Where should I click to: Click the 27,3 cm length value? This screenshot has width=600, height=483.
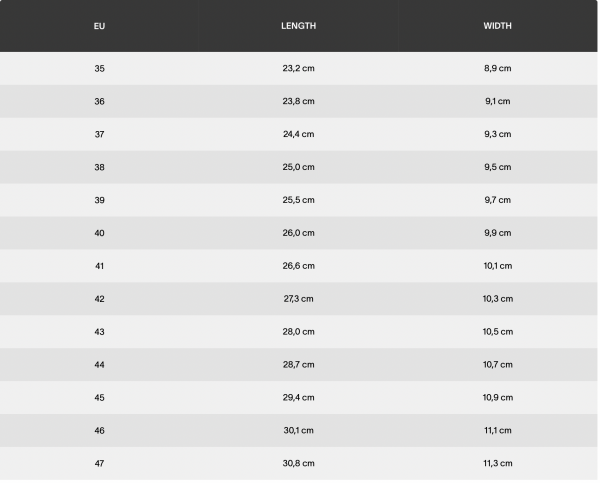298,299
